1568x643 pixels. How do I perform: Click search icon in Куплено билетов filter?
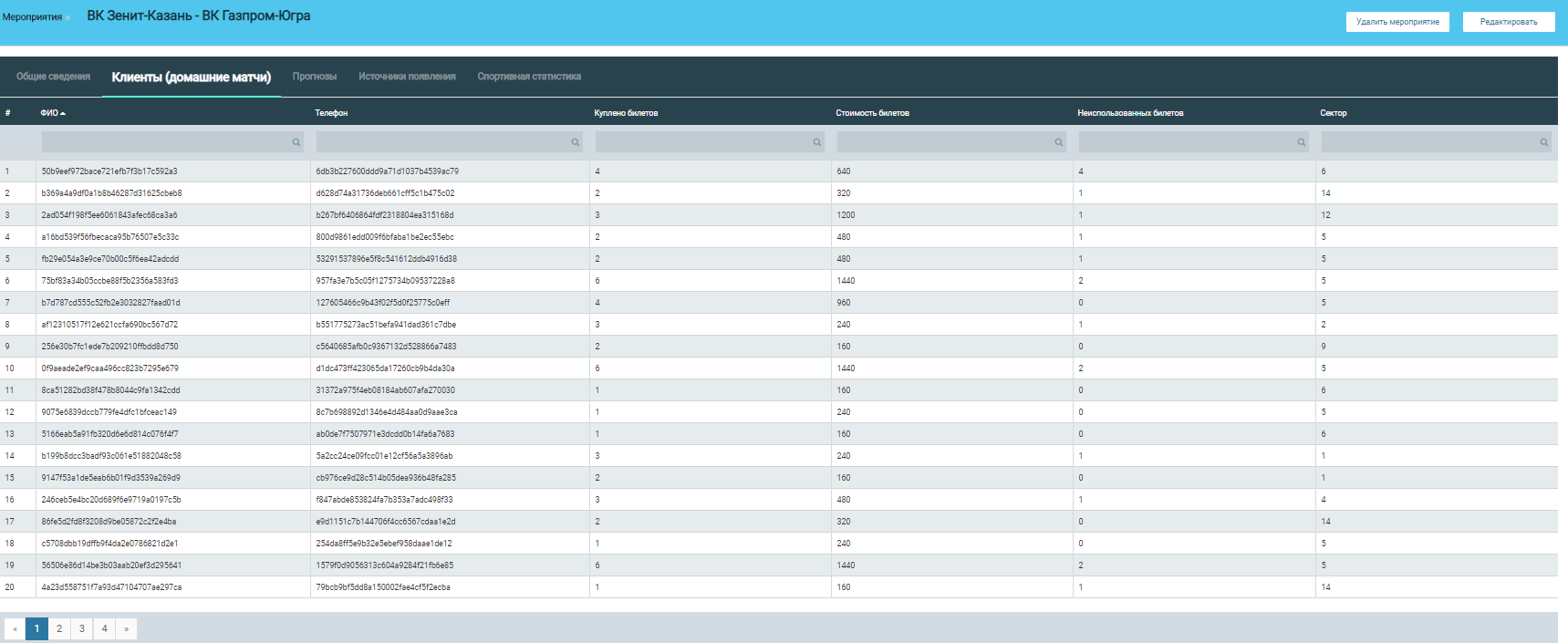click(x=817, y=142)
